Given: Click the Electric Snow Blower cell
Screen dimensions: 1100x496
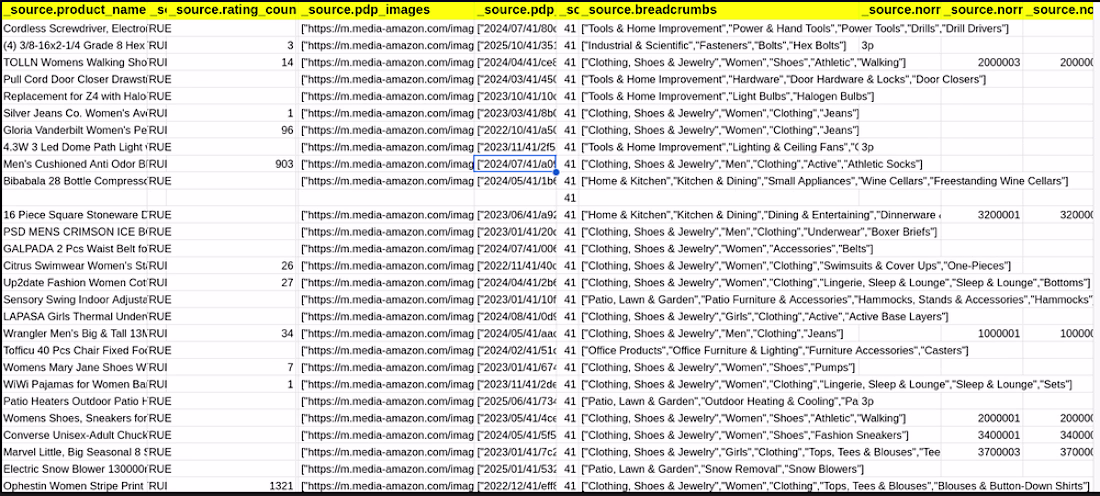Looking at the screenshot, I should coord(74,469).
